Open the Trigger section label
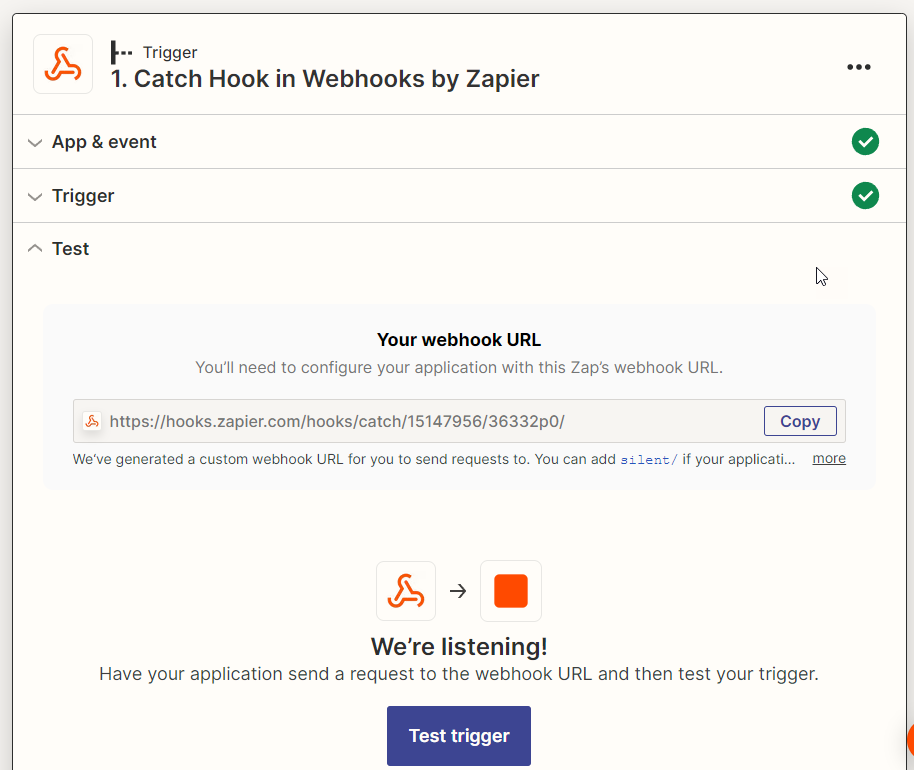 [x=83, y=196]
